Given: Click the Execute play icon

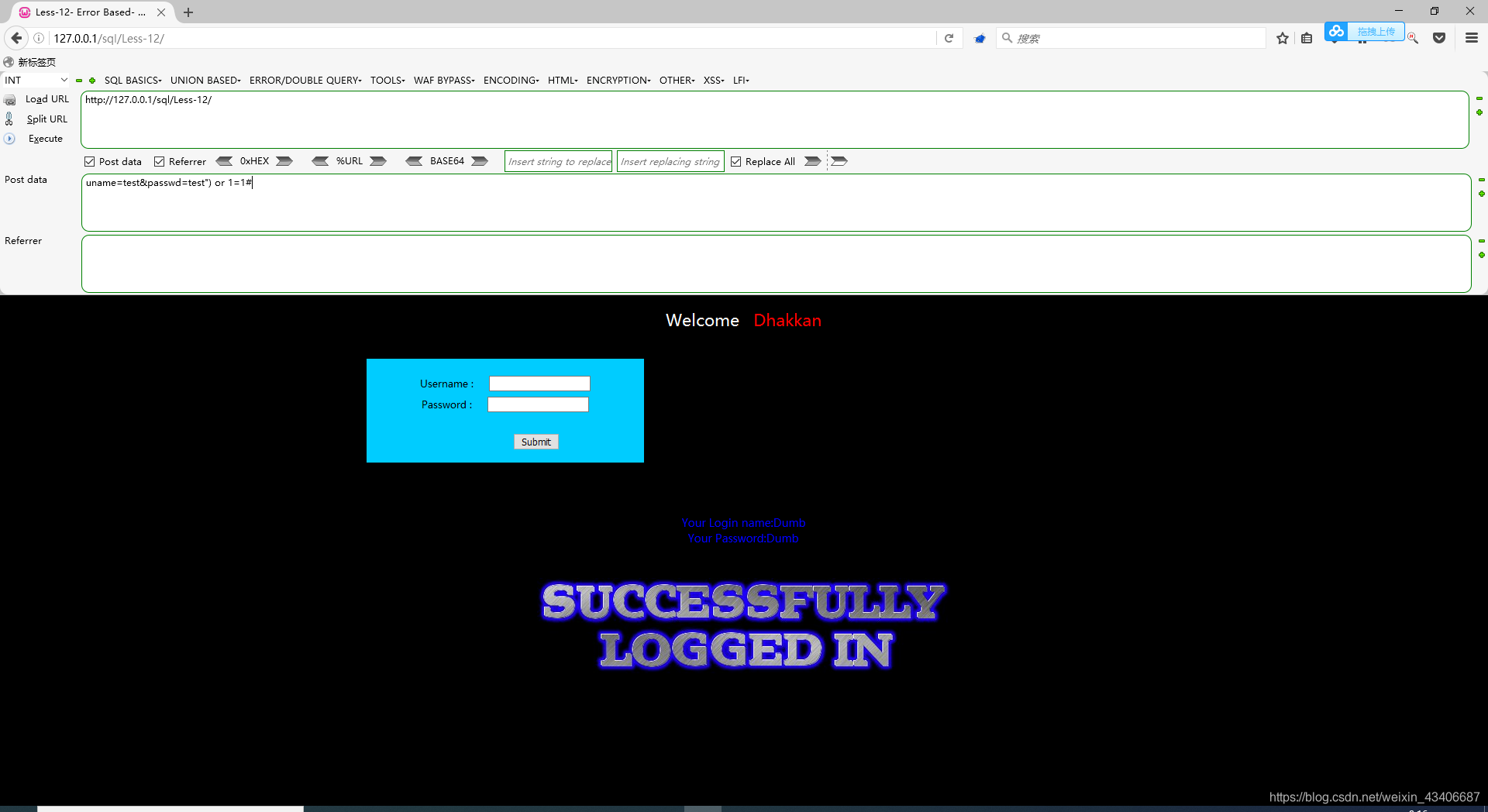Looking at the screenshot, I should (9, 139).
